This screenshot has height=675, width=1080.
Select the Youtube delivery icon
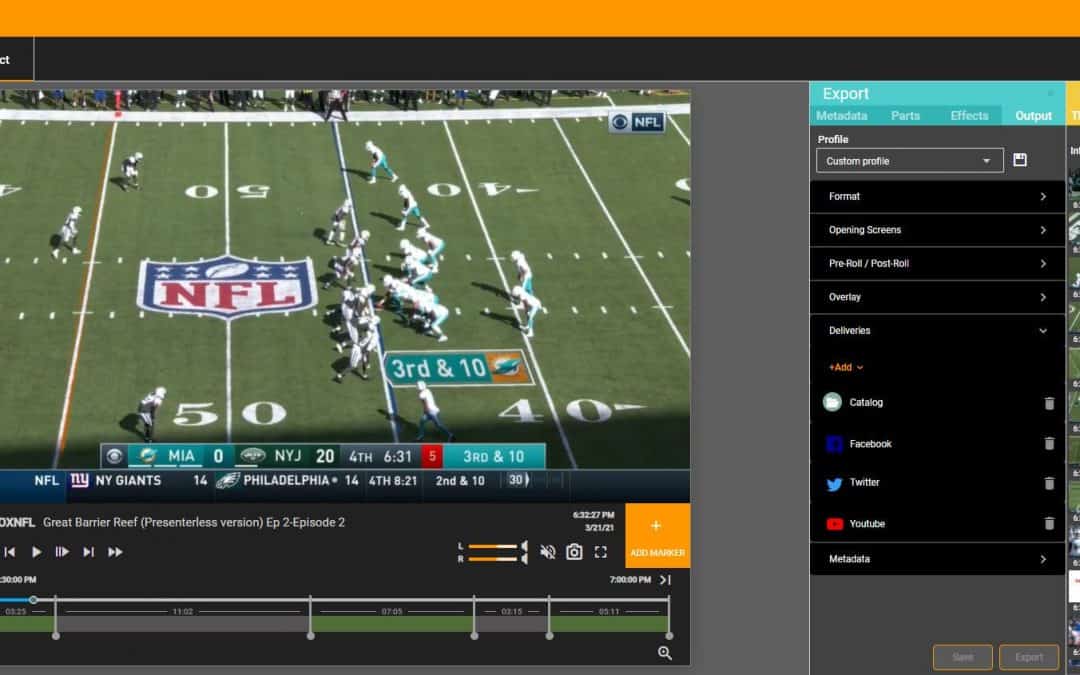pyautogui.click(x=834, y=524)
